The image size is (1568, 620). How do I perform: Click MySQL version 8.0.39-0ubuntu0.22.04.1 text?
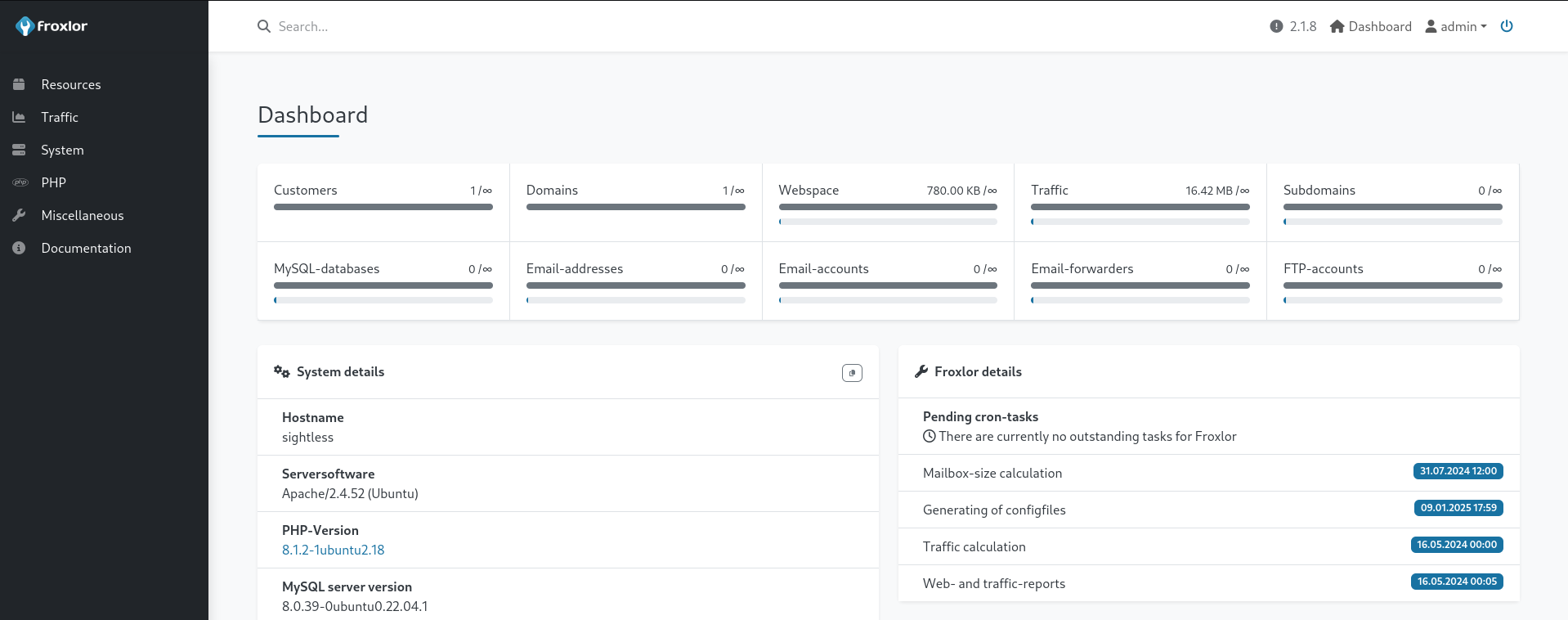click(x=355, y=606)
